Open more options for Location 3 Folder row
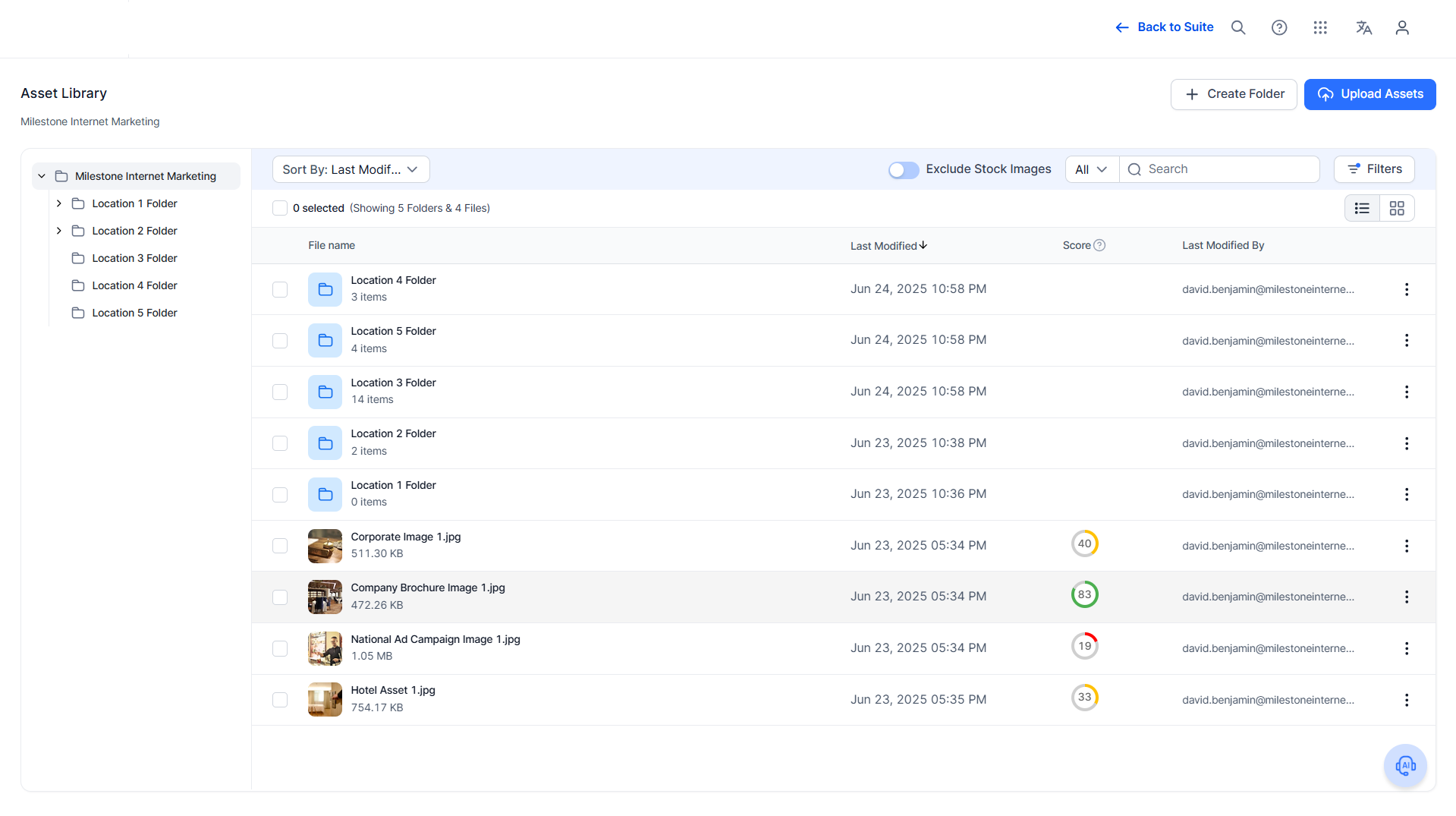Viewport: 1456px width, 816px height. pyautogui.click(x=1407, y=392)
